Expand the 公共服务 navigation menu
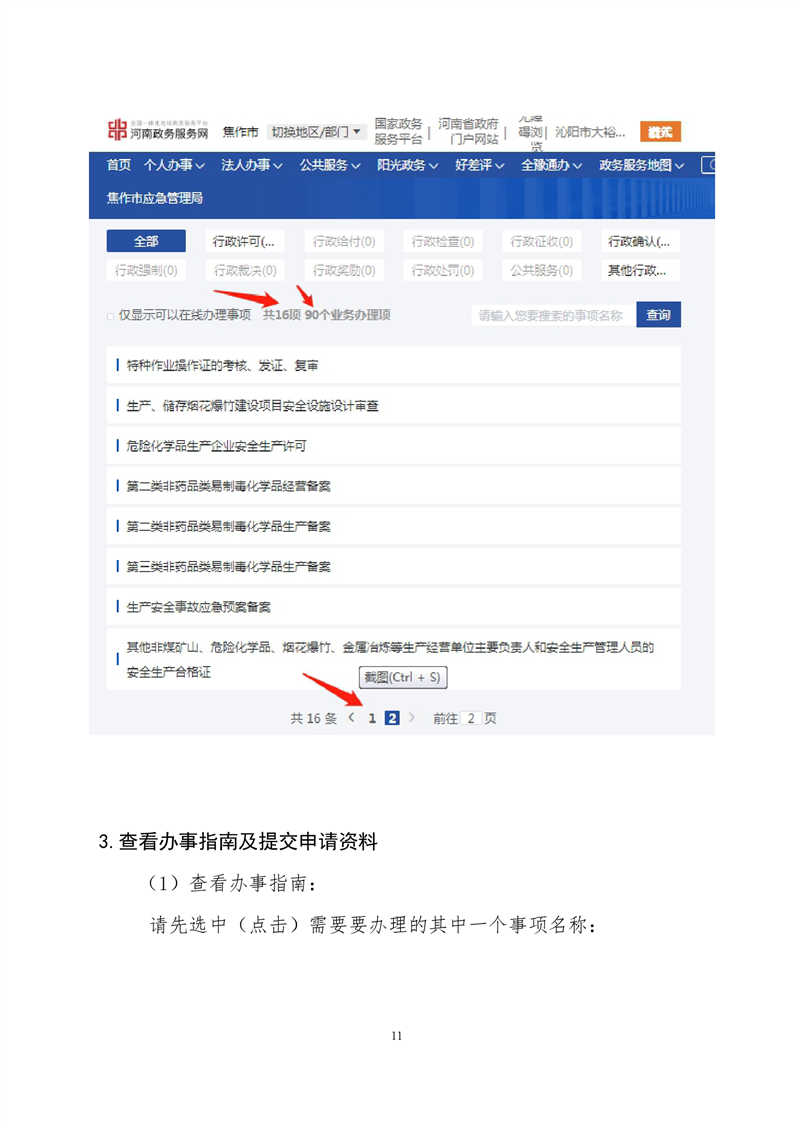Viewport: 793px width, 1122px height. click(329, 165)
